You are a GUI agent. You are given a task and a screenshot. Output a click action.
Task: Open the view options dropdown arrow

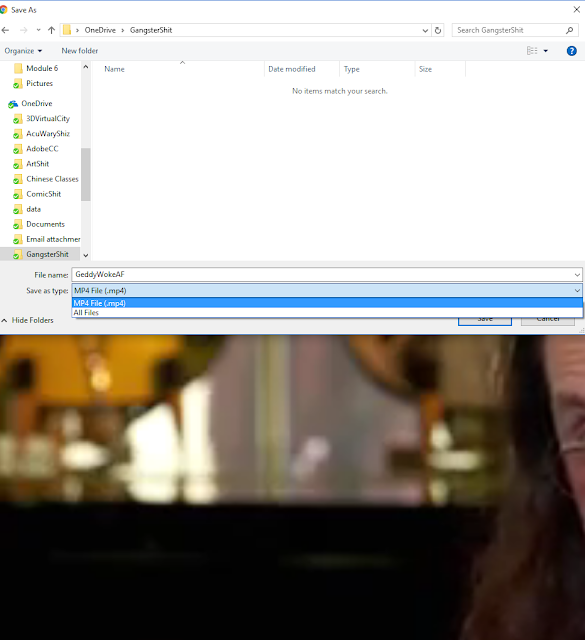[546, 51]
